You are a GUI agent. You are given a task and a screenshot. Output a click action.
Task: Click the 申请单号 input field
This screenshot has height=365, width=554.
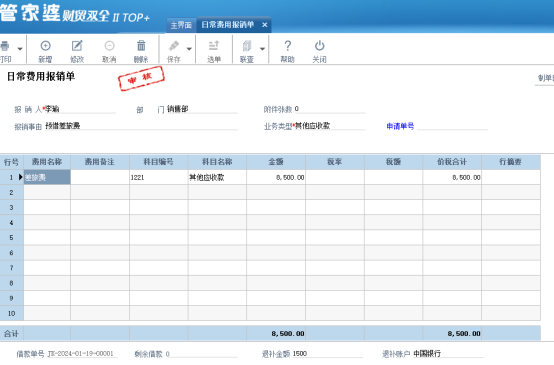tap(452, 126)
